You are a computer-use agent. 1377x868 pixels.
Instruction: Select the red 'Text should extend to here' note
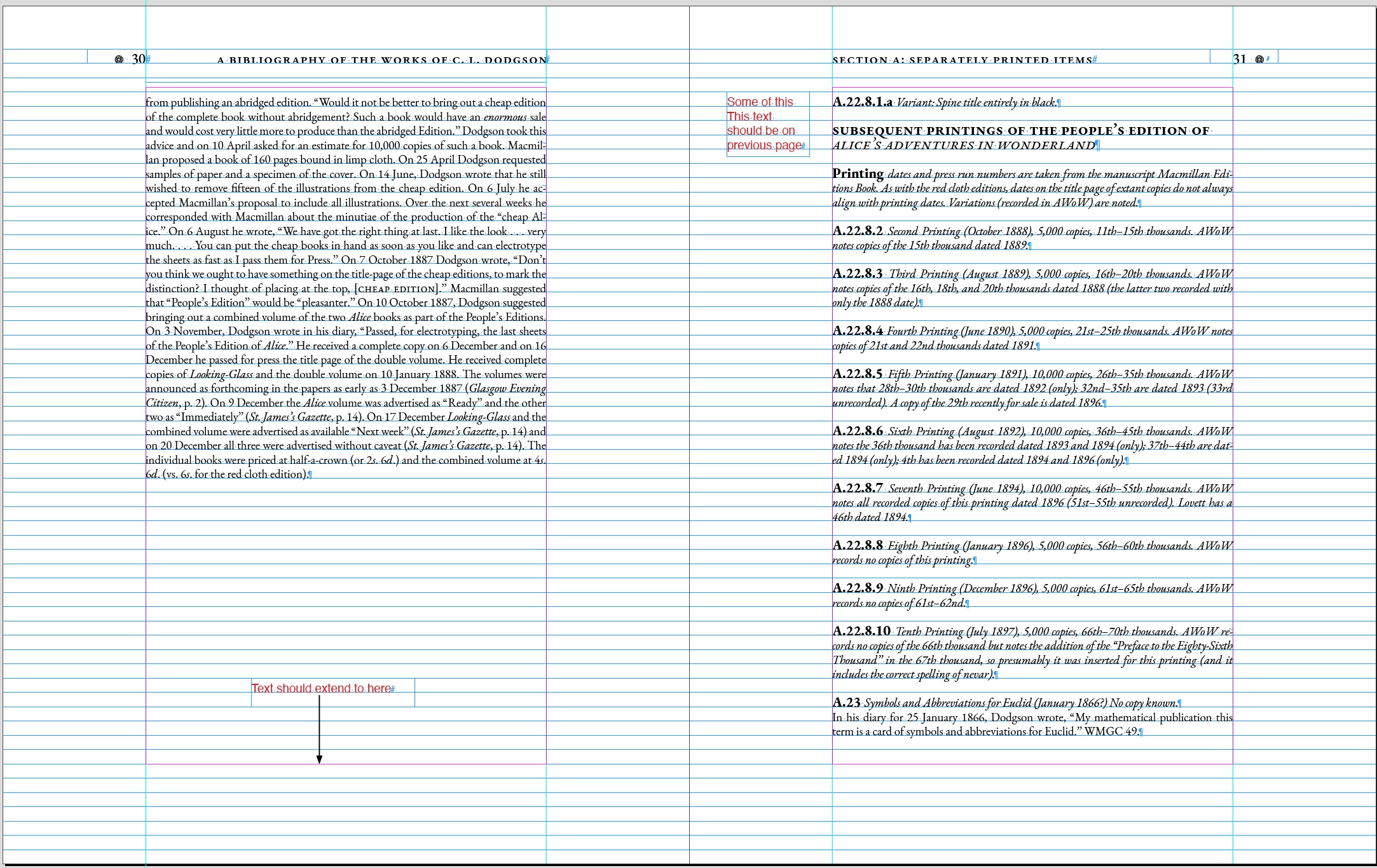click(x=321, y=688)
